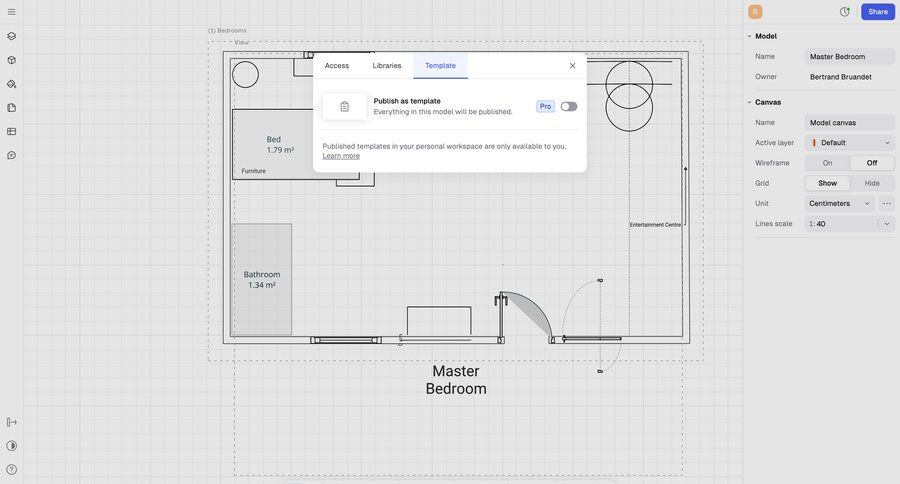The image size is (900, 484).
Task: Click the red Default layer color swatch
Action: (814, 143)
